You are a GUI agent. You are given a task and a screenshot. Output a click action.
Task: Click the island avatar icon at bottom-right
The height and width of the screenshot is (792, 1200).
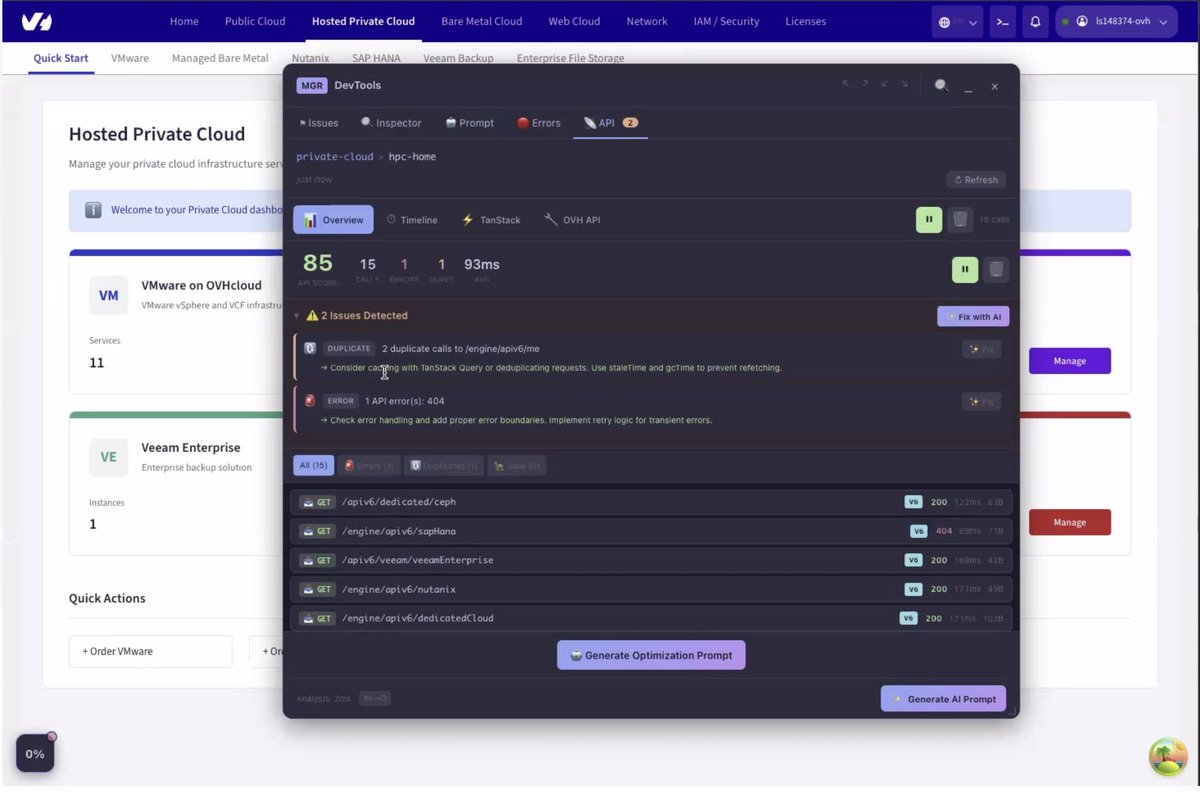(1167, 757)
